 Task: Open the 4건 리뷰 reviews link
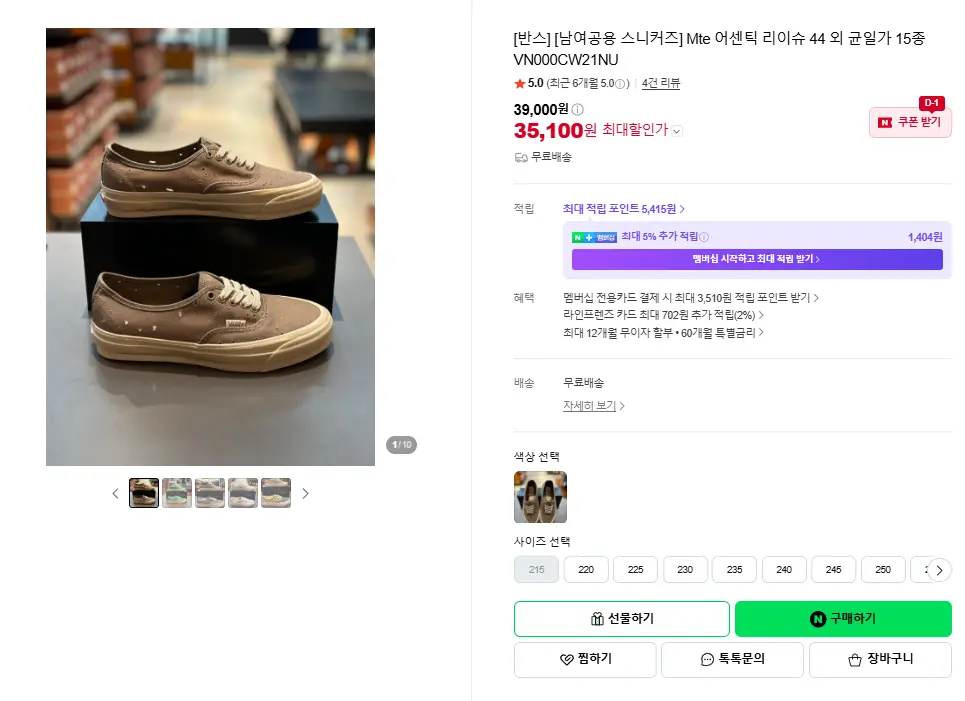click(660, 83)
